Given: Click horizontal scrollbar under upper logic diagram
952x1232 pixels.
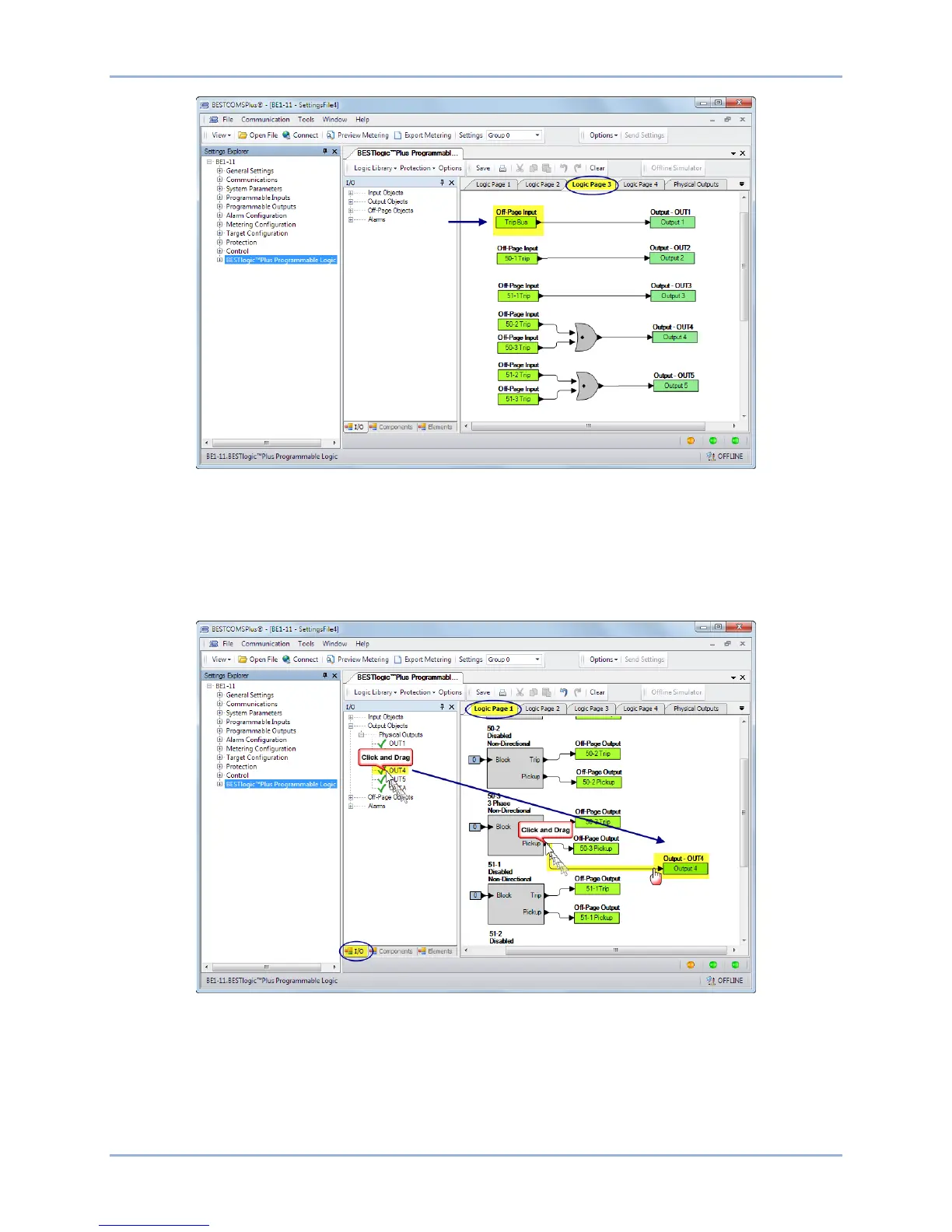Looking at the screenshot, I should [x=588, y=426].
